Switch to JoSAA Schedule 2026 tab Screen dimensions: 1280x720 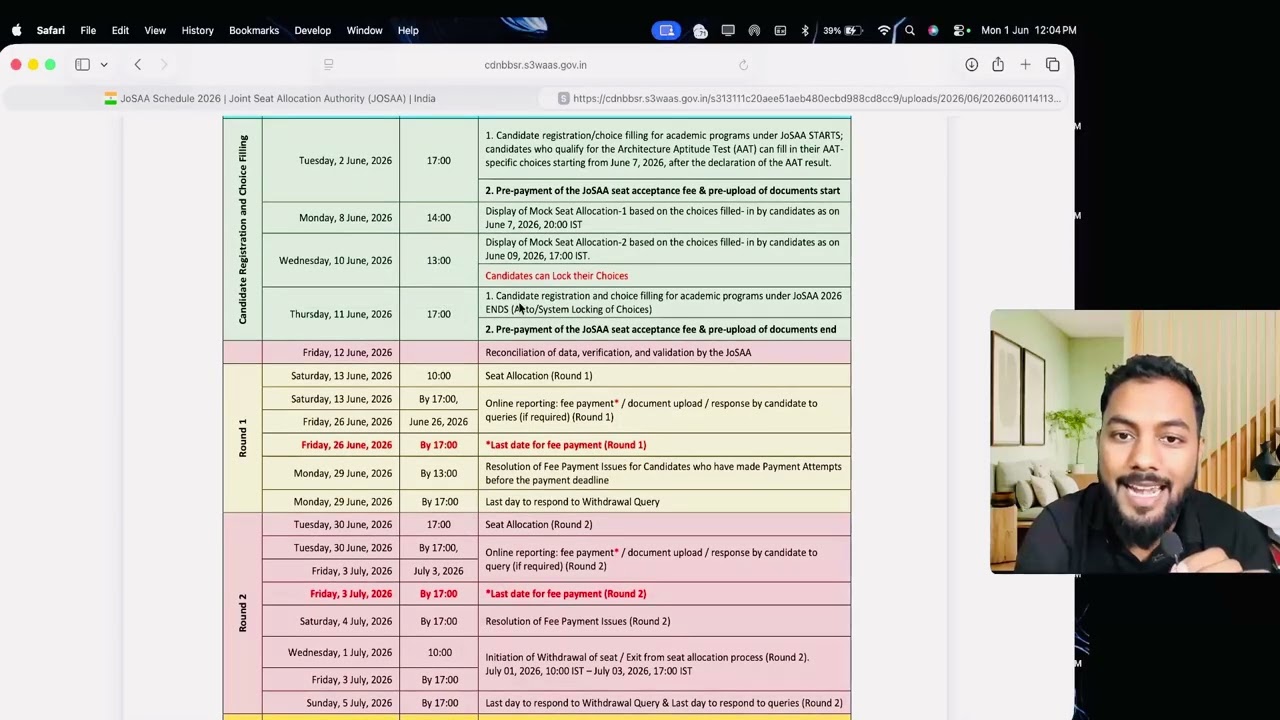tap(270, 98)
